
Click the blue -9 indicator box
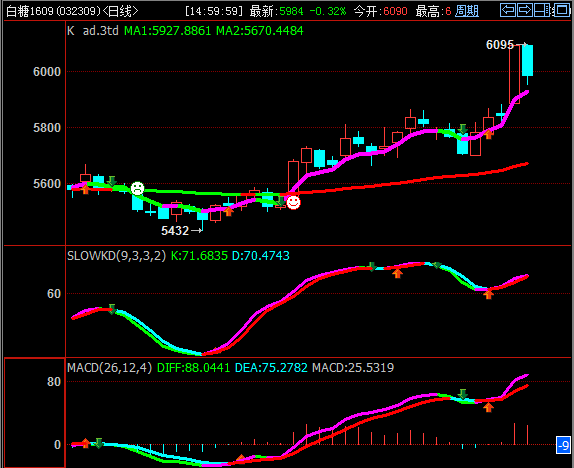click(x=563, y=445)
